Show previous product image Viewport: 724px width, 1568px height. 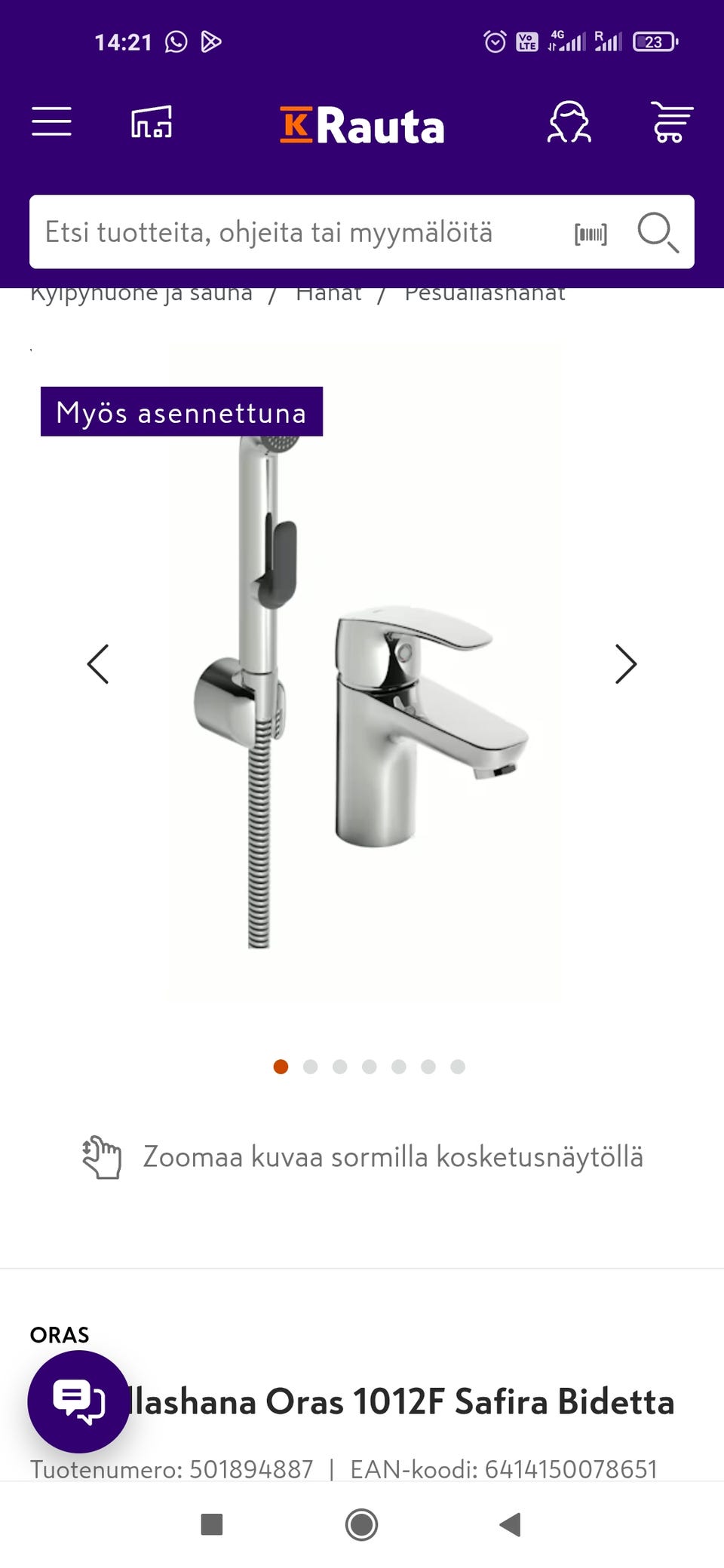[x=98, y=664]
